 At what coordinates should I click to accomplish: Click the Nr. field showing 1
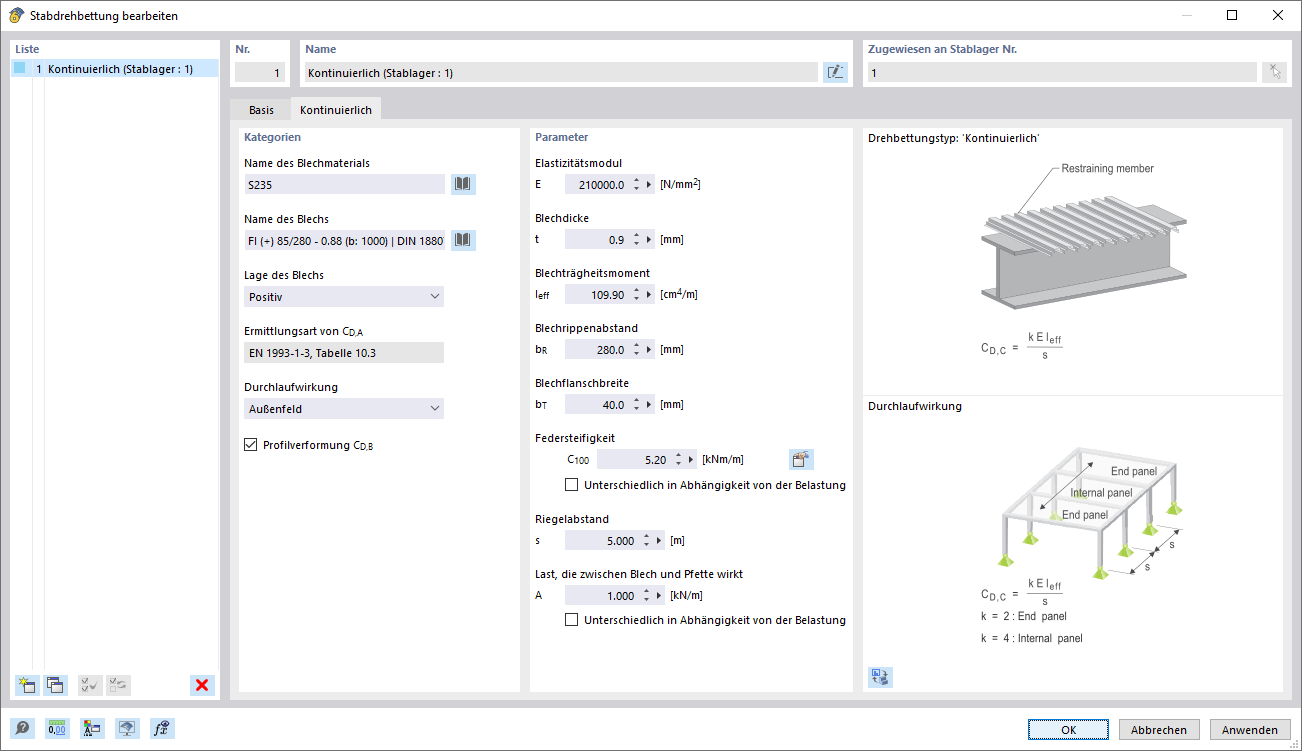pyautogui.click(x=260, y=72)
